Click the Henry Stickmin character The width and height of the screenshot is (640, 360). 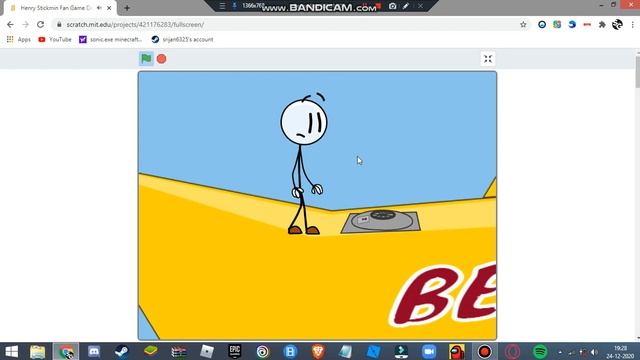tap(304, 163)
